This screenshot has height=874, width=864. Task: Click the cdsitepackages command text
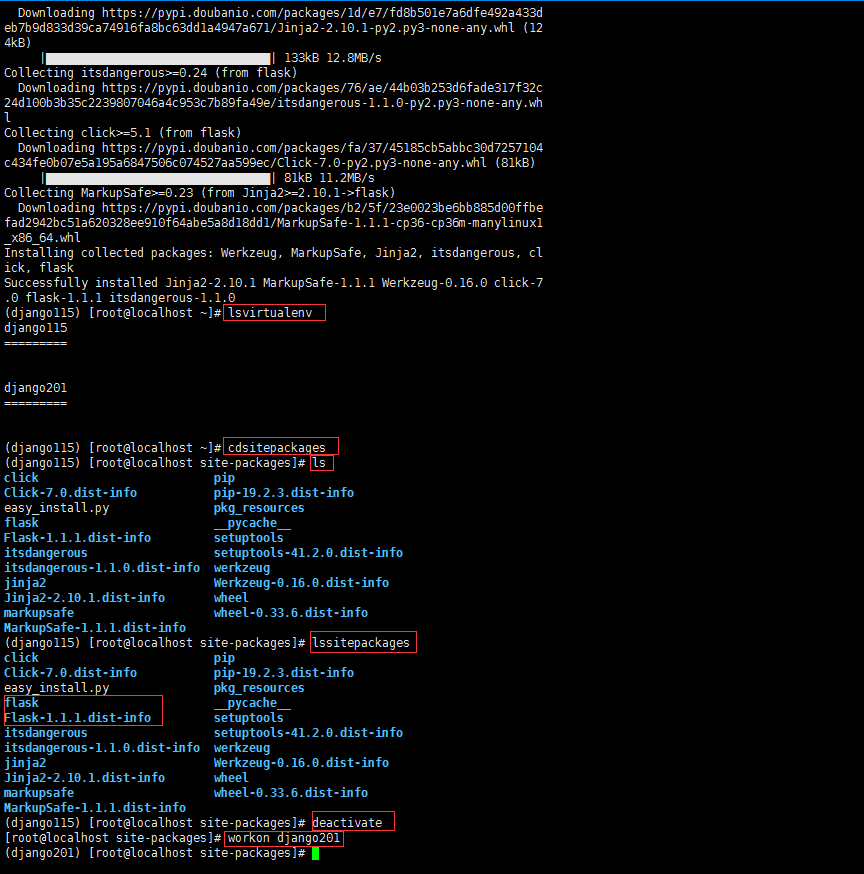pyautogui.click(x=276, y=448)
